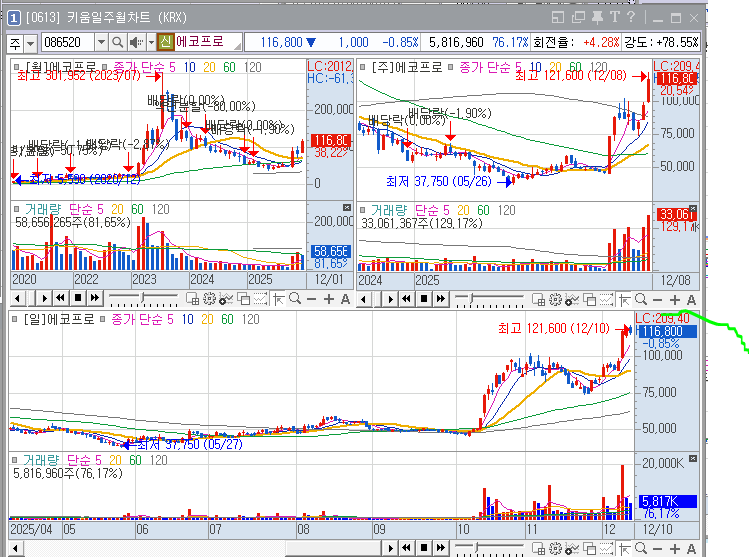Rewind in the weekly chart toolbar

click(407, 299)
